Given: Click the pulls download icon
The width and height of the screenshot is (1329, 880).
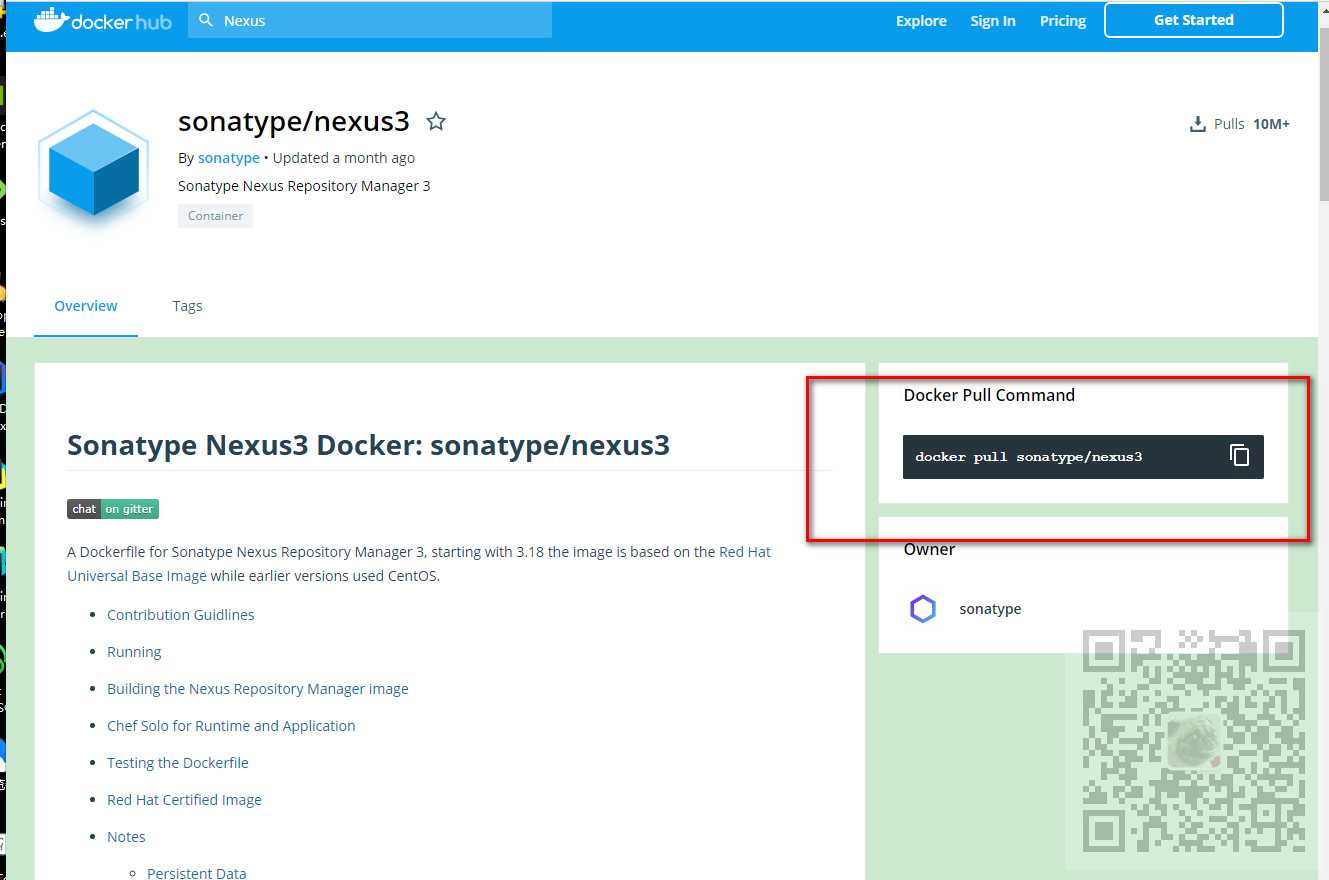Looking at the screenshot, I should (x=1197, y=124).
